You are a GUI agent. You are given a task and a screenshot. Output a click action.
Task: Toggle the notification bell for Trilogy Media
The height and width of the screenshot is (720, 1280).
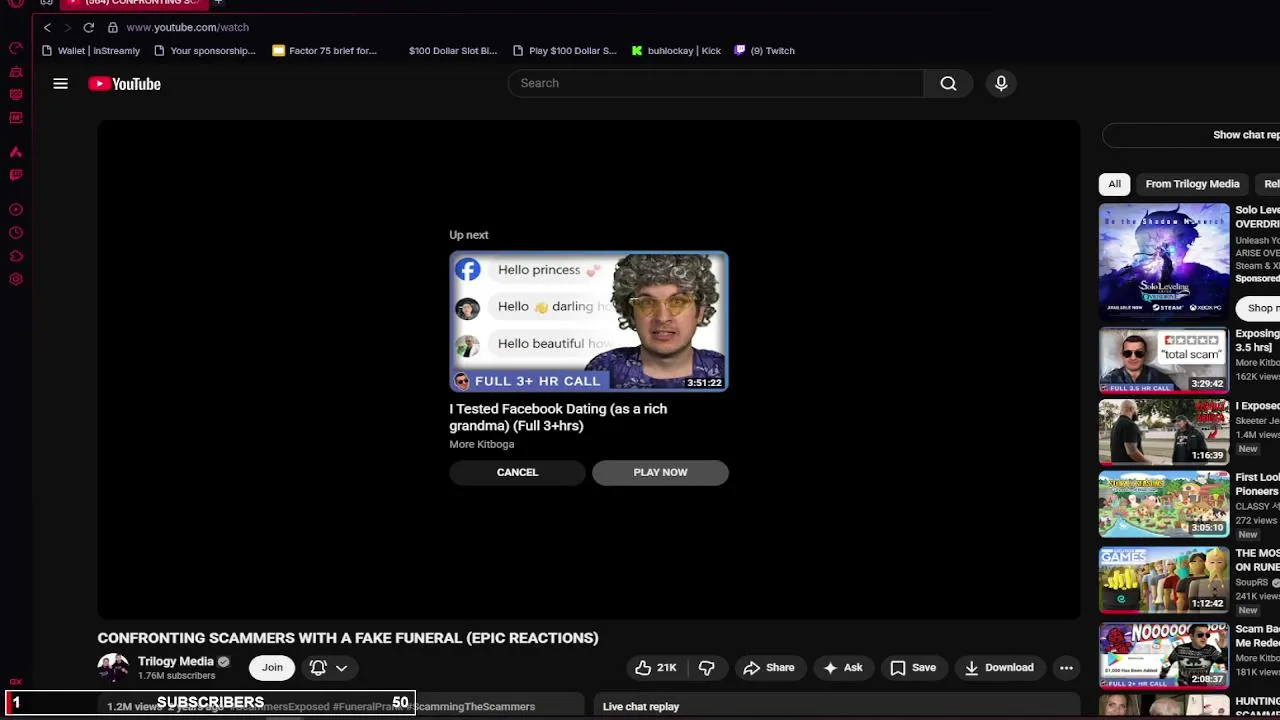click(x=318, y=668)
